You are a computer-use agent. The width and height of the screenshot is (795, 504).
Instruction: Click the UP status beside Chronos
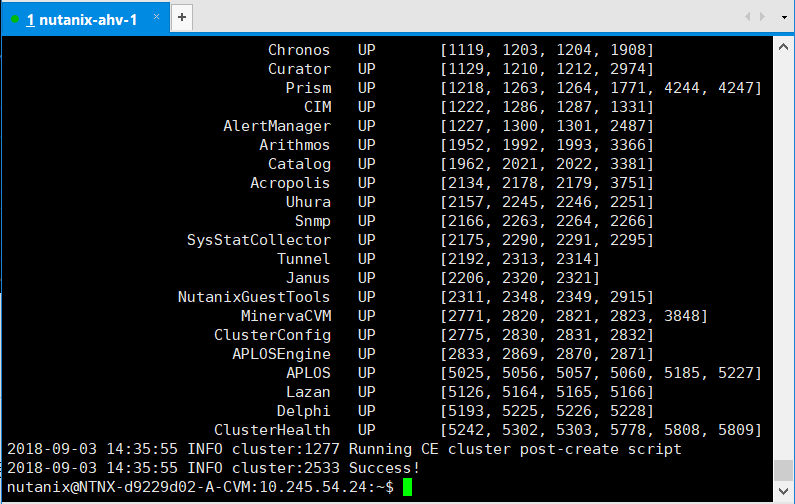point(367,50)
